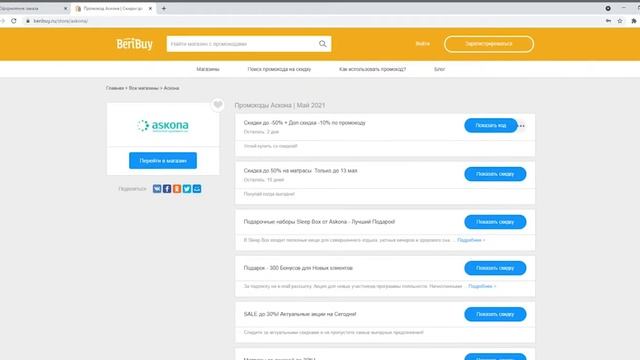This screenshot has width=640, height=360.
Task: Share via Twitter icon
Action: point(187,189)
